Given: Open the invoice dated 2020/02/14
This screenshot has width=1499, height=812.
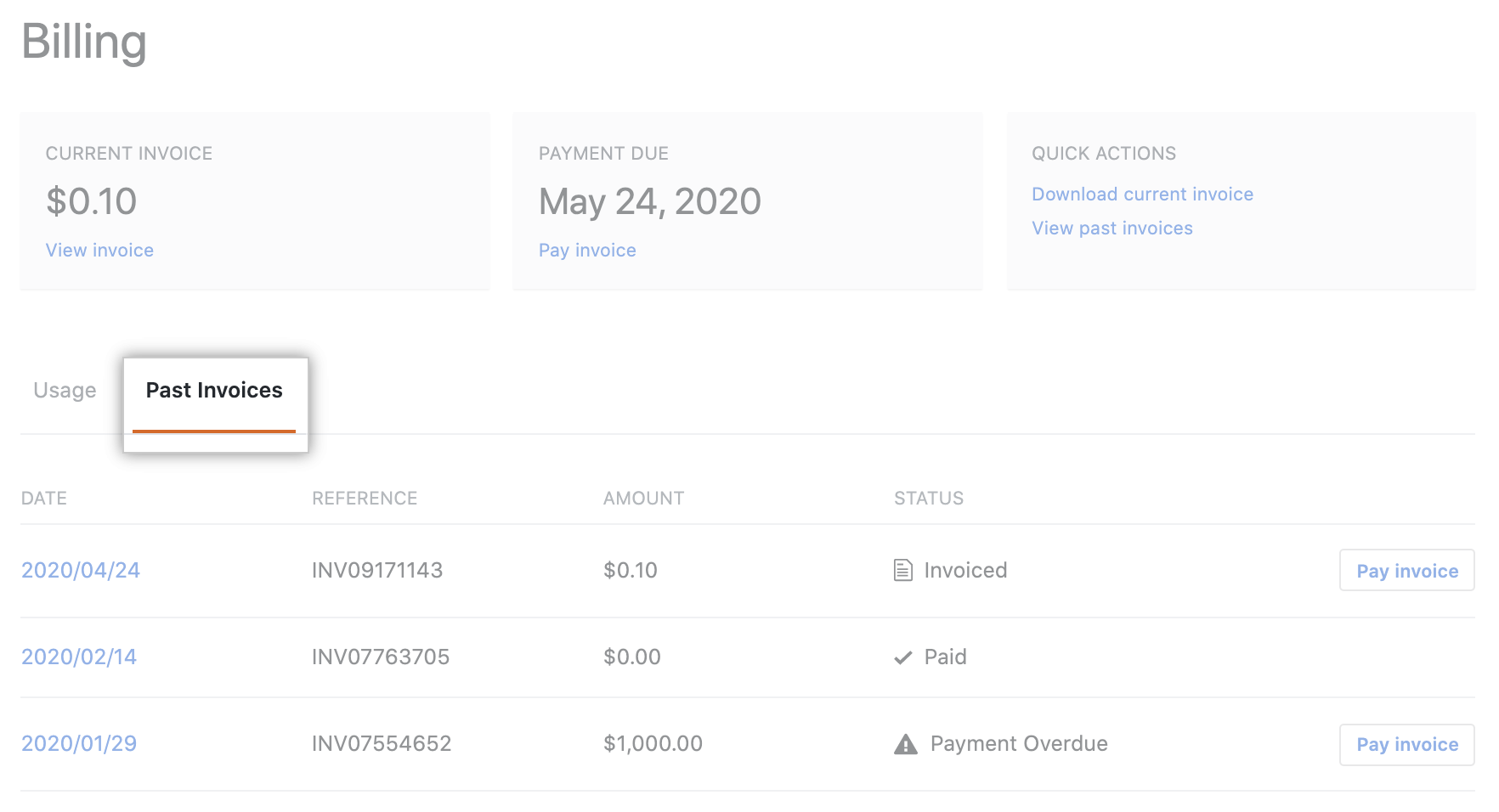Looking at the screenshot, I should 79,657.
